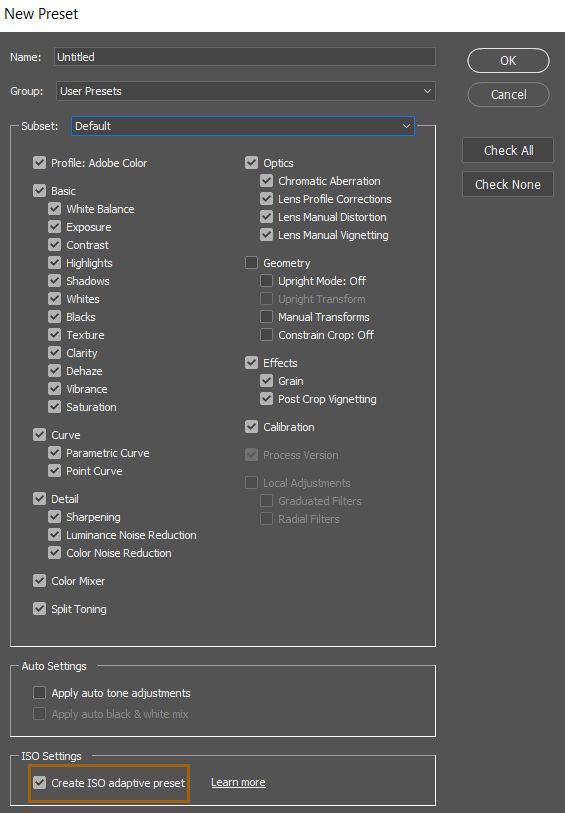
Task: Uncheck the Clarity checkbox
Action: click(54, 353)
